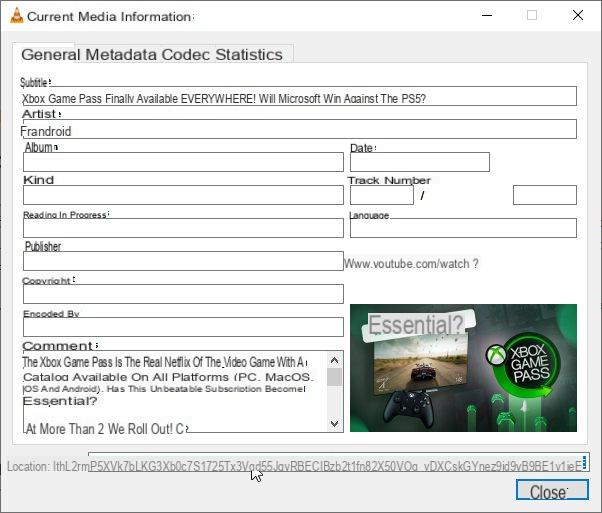Click the Track Number label

coord(389,180)
